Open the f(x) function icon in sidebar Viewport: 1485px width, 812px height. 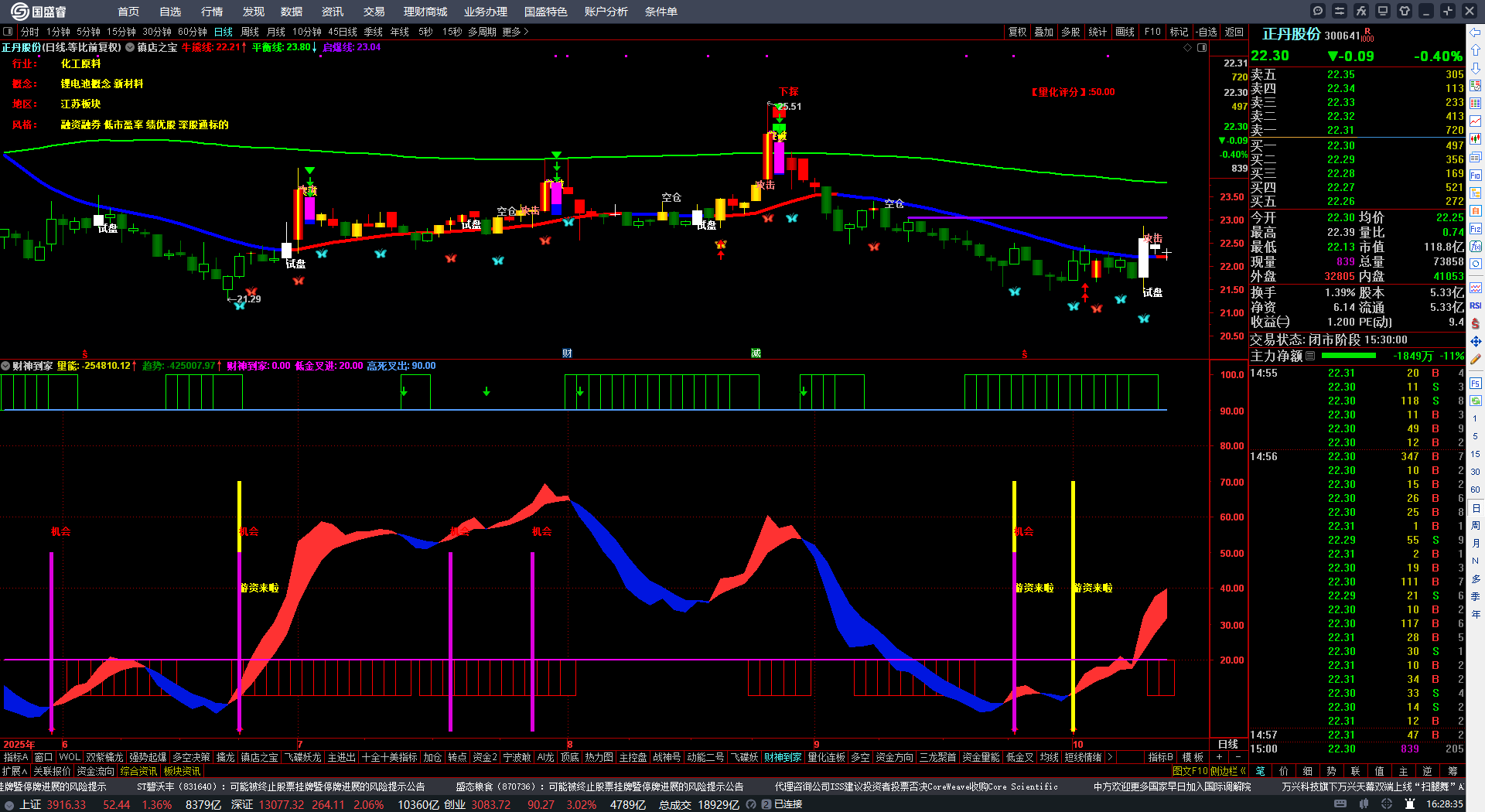pos(1476,246)
